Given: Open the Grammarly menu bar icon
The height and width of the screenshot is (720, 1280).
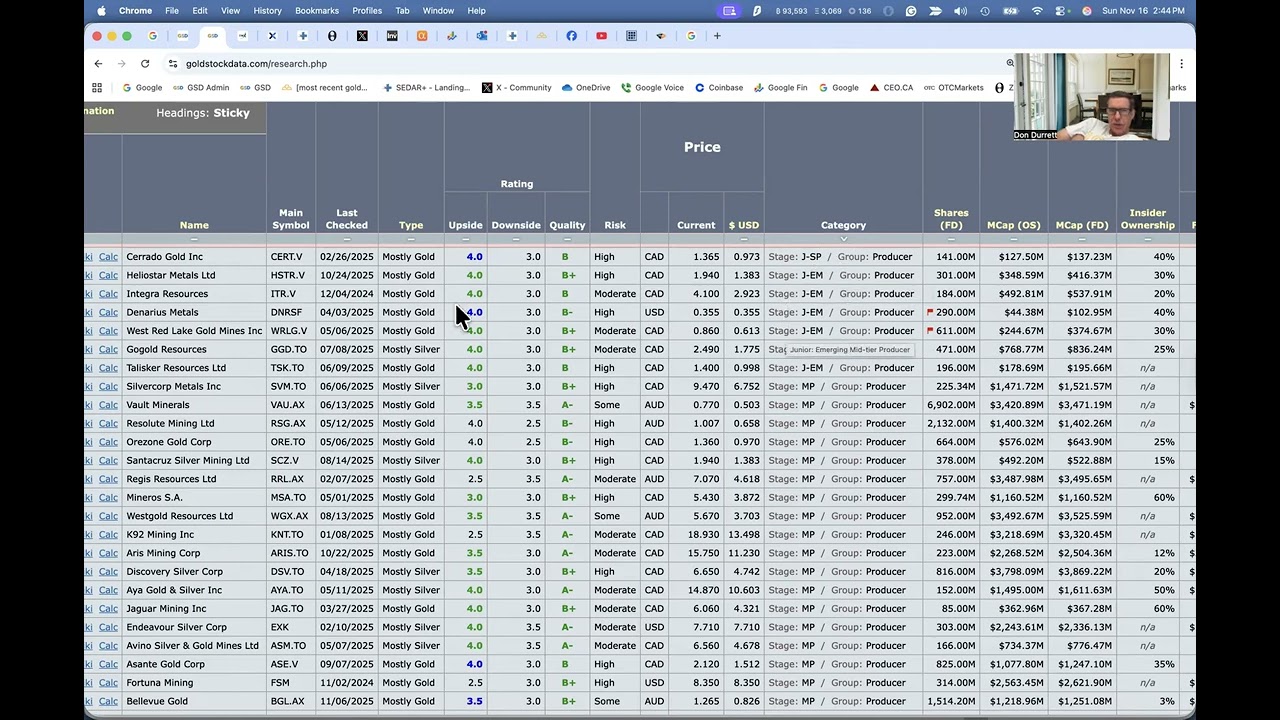Looking at the screenshot, I should click(x=911, y=11).
